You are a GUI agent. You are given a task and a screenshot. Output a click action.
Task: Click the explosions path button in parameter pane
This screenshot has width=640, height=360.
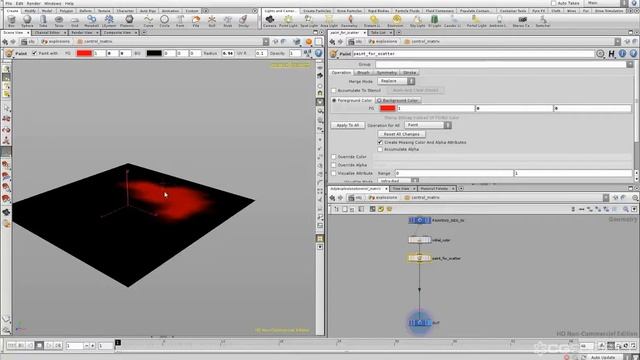tap(383, 41)
